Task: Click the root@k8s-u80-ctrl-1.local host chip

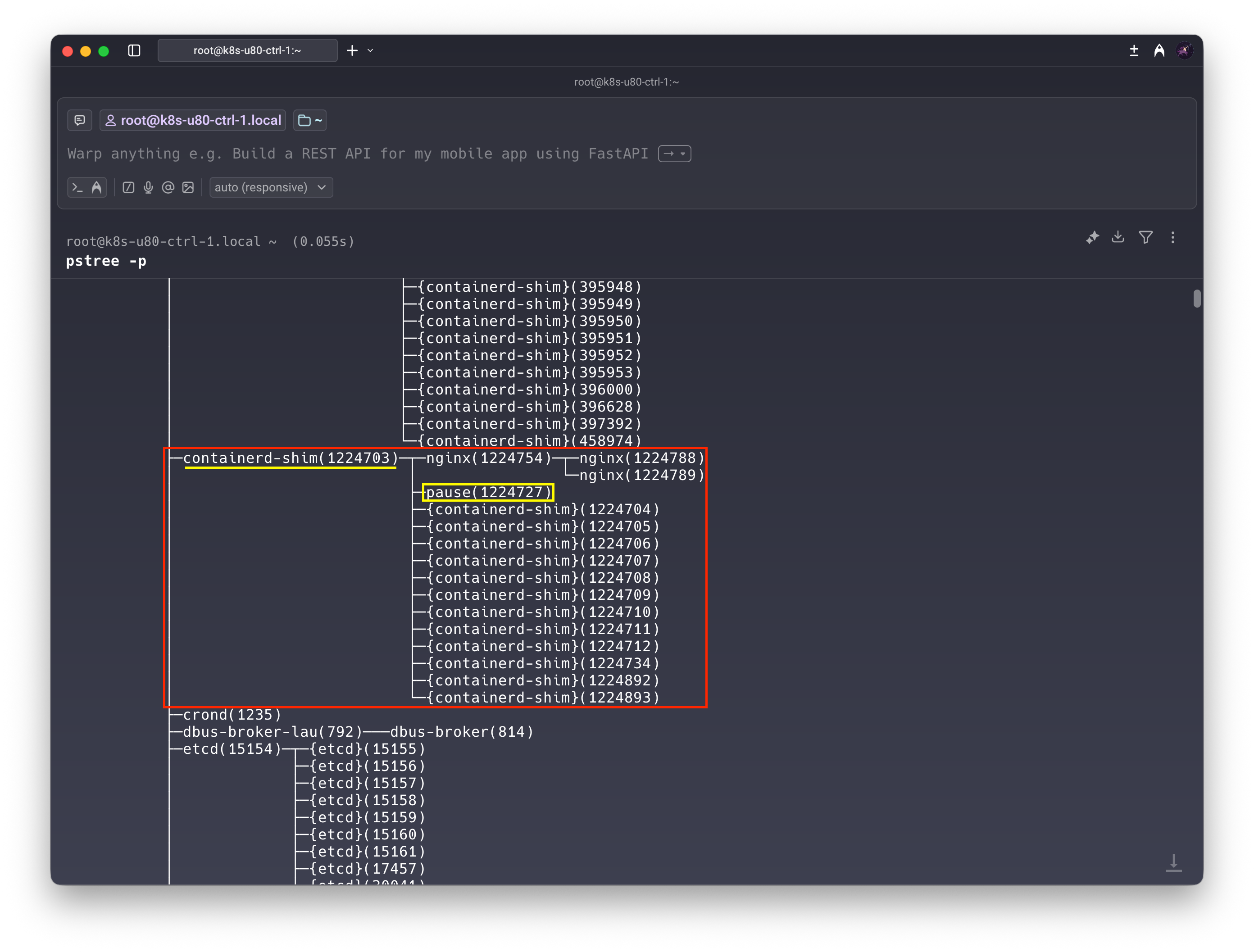Action: 193,120
